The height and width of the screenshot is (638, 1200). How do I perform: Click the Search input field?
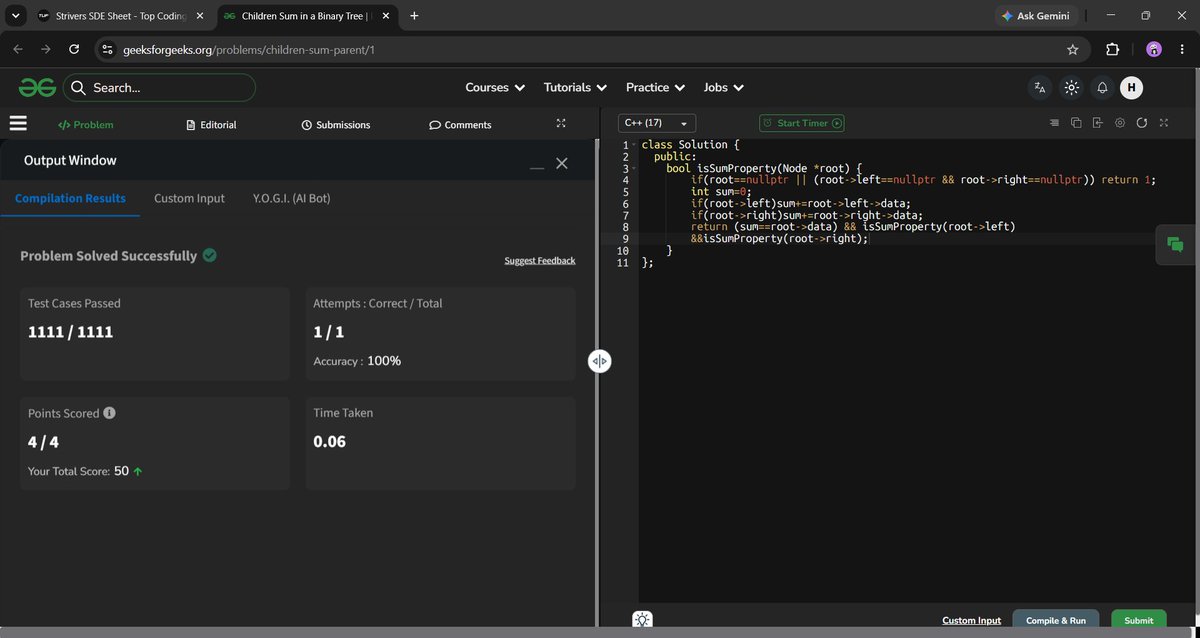point(160,88)
